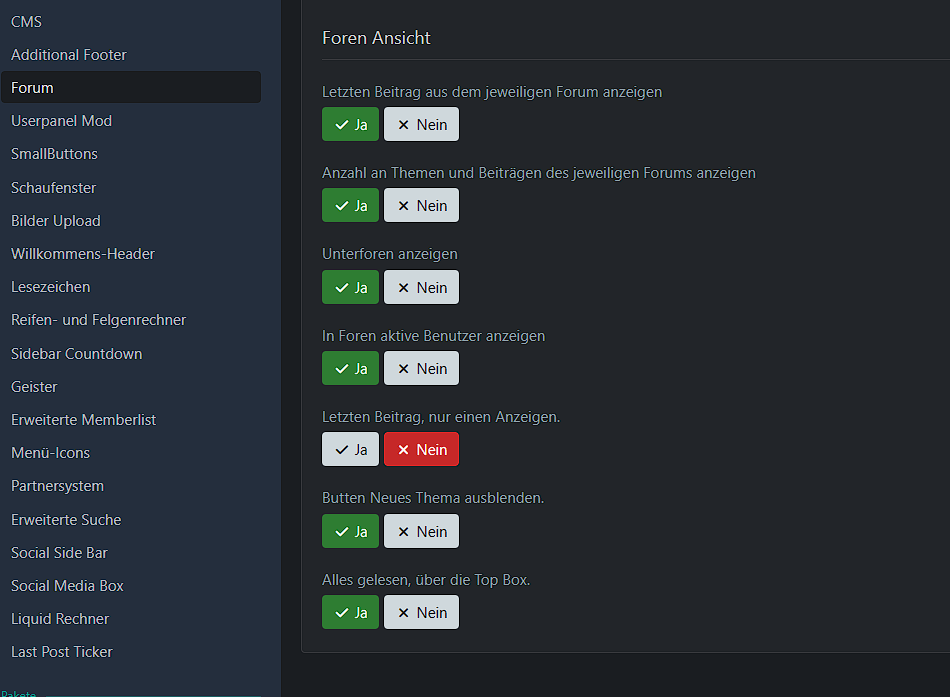Image resolution: width=950 pixels, height=697 pixels.
Task: Choose Nein for 'In Foren aktive Benutzer anzeigen'
Action: tap(421, 369)
